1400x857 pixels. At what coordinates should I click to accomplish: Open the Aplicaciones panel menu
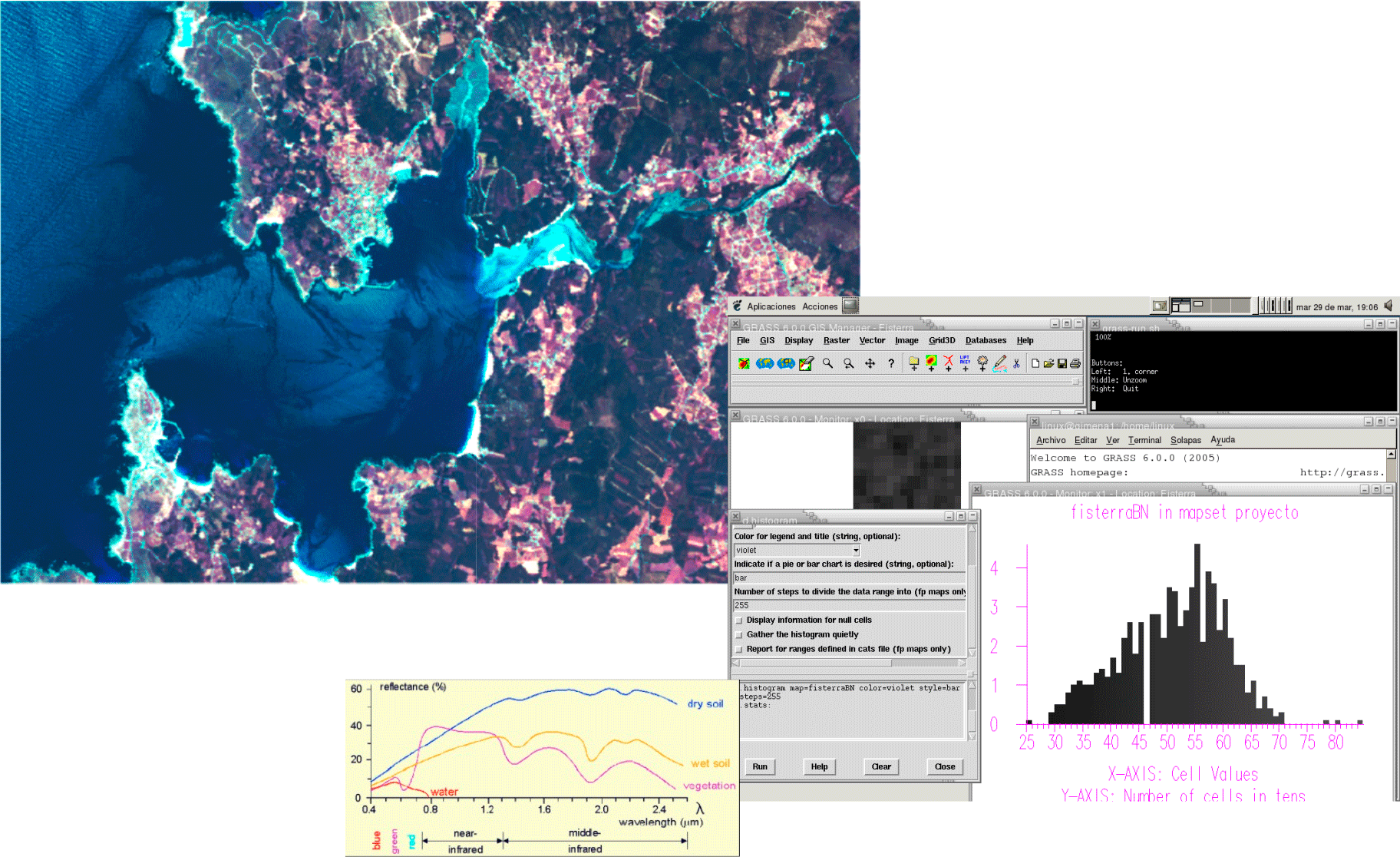pyautogui.click(x=771, y=306)
